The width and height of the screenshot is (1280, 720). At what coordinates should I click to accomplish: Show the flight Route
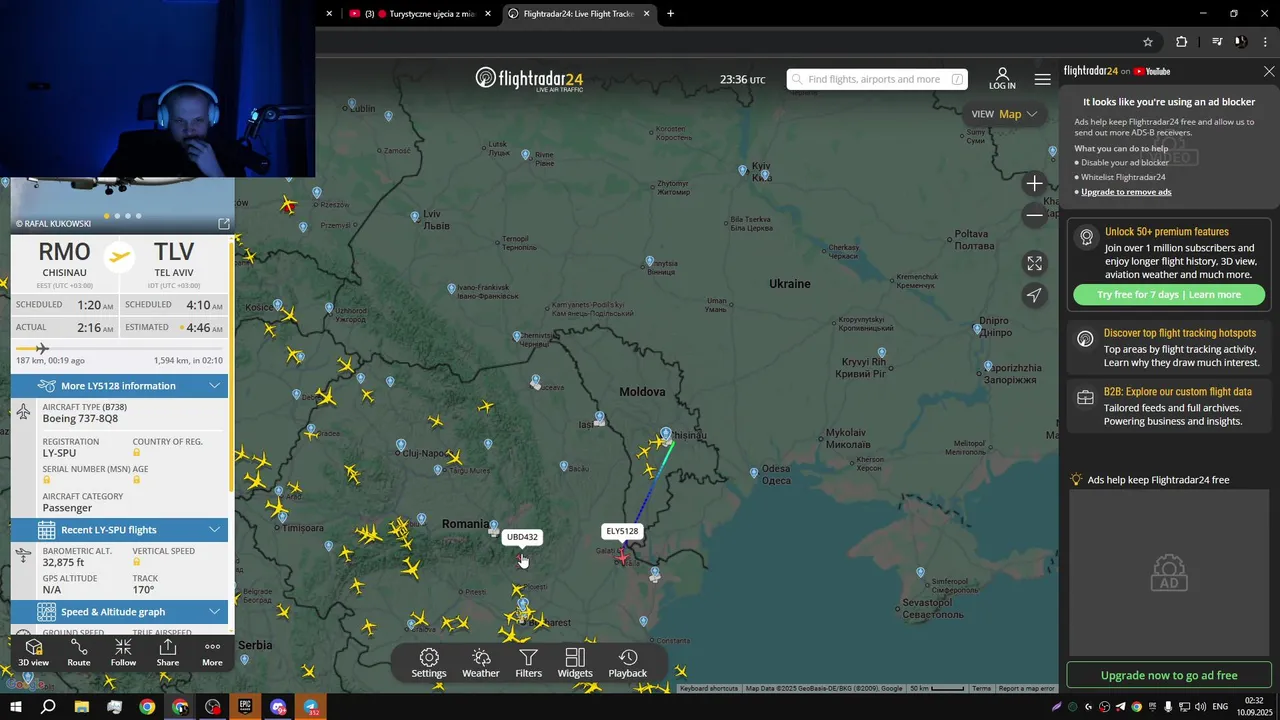(x=79, y=653)
